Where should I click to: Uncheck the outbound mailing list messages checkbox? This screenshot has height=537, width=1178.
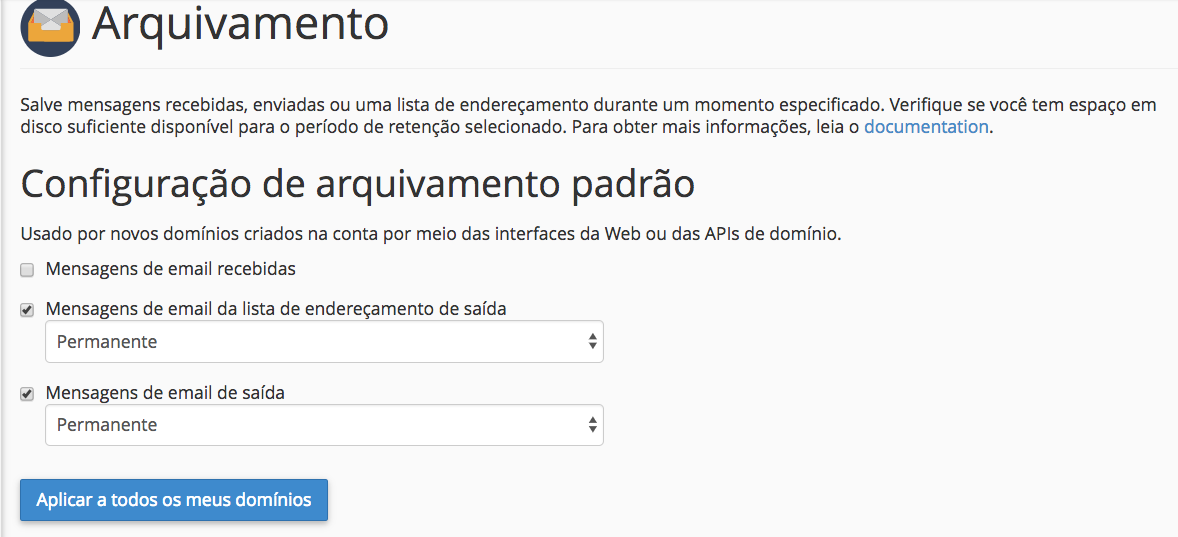[x=28, y=310]
